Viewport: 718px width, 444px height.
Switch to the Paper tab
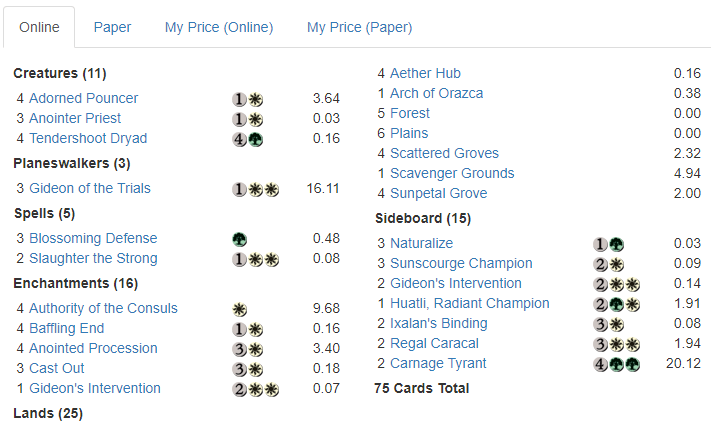pyautogui.click(x=113, y=27)
